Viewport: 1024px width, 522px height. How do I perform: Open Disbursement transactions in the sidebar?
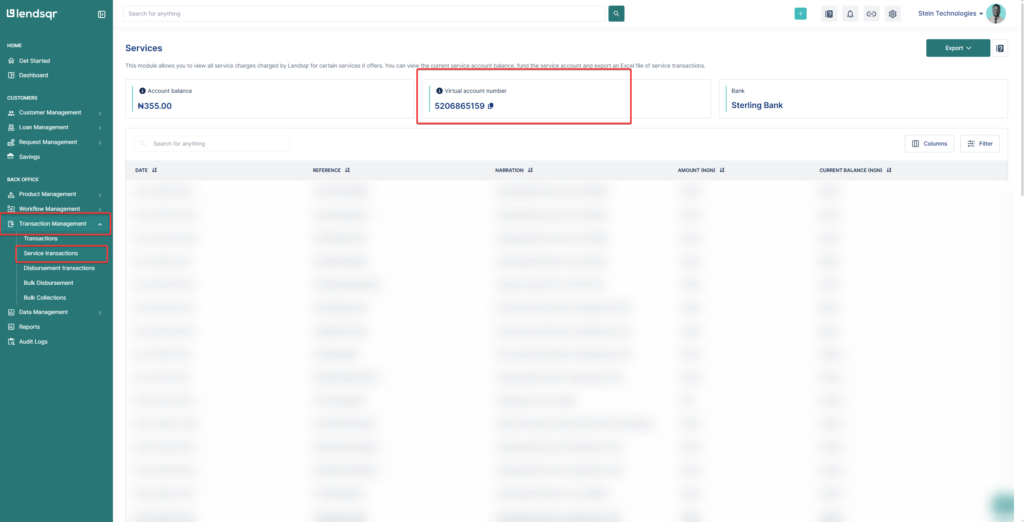[x=59, y=268]
